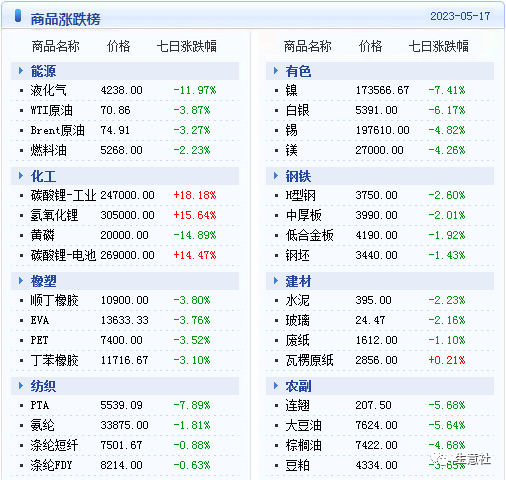Screen dimensions: 506x480
Task: Click price 173566.67 for 镍
Action: tap(382, 90)
